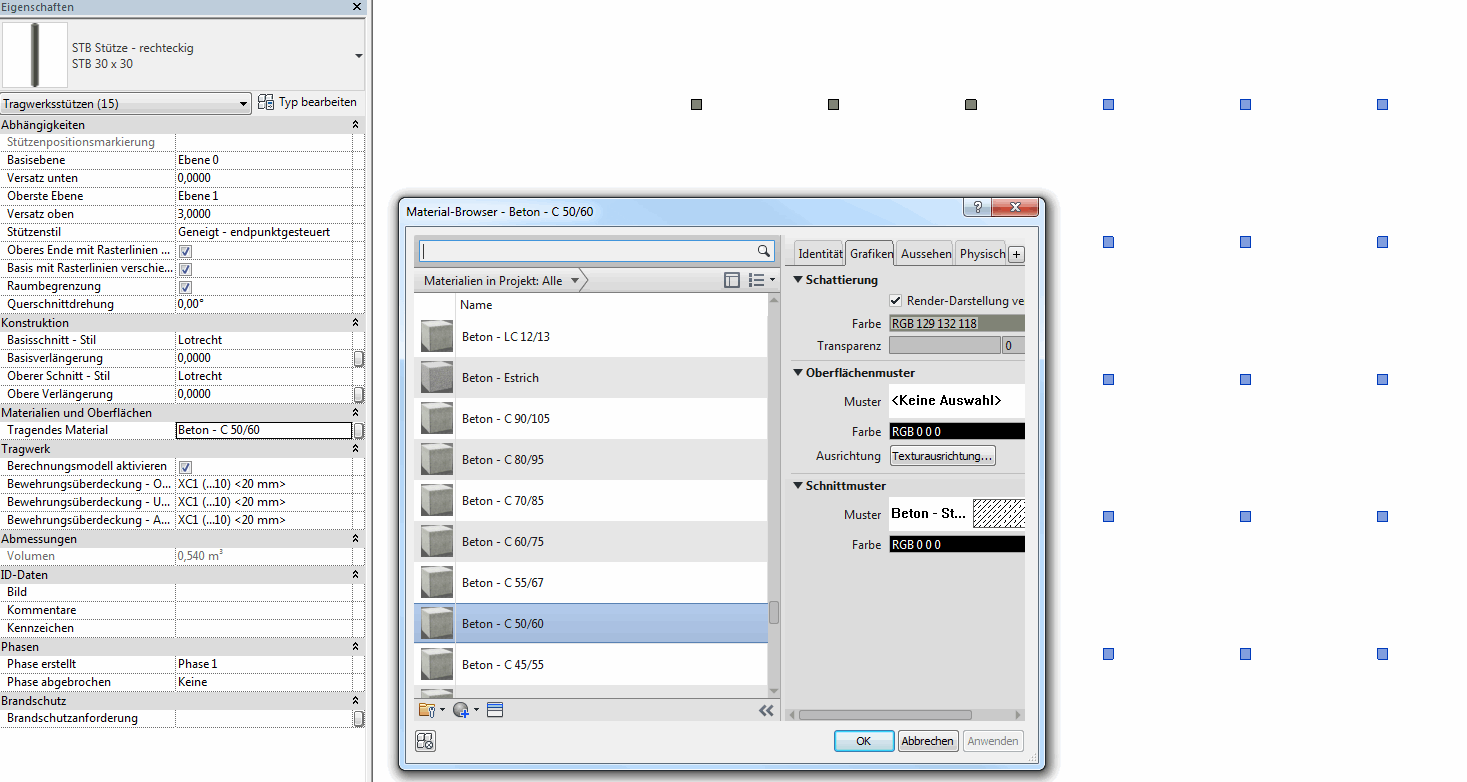Expand the Materialien in Projekt: Alle dropdown
The width and height of the screenshot is (1467, 782).
click(575, 281)
